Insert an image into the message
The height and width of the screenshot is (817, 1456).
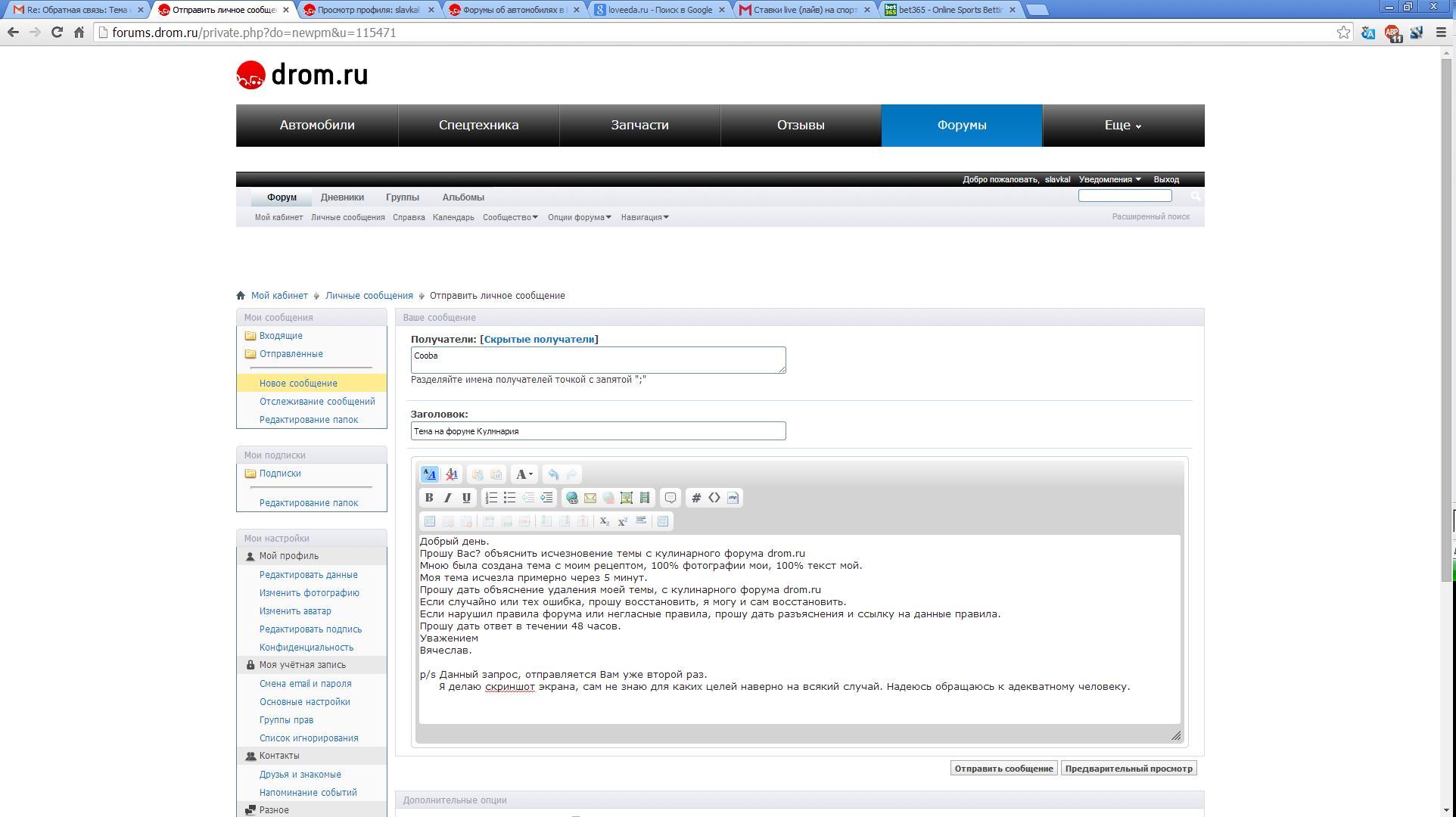point(627,498)
